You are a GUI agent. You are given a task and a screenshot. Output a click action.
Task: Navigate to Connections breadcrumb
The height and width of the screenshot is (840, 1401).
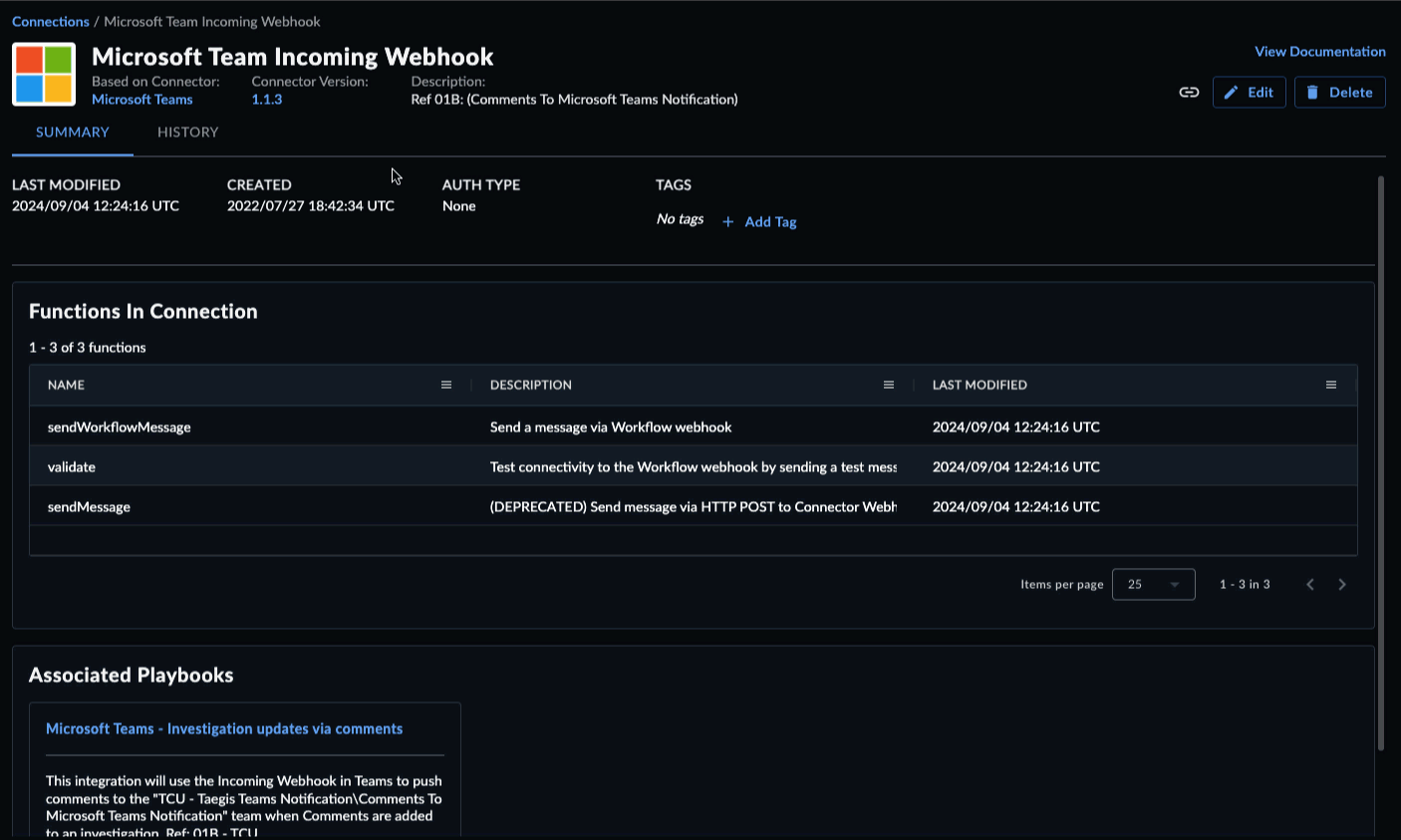50,21
